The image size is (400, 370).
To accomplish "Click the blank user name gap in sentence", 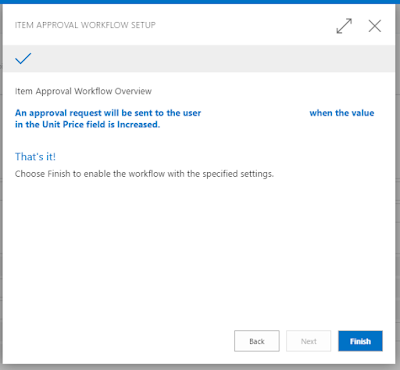I will tap(255, 113).
